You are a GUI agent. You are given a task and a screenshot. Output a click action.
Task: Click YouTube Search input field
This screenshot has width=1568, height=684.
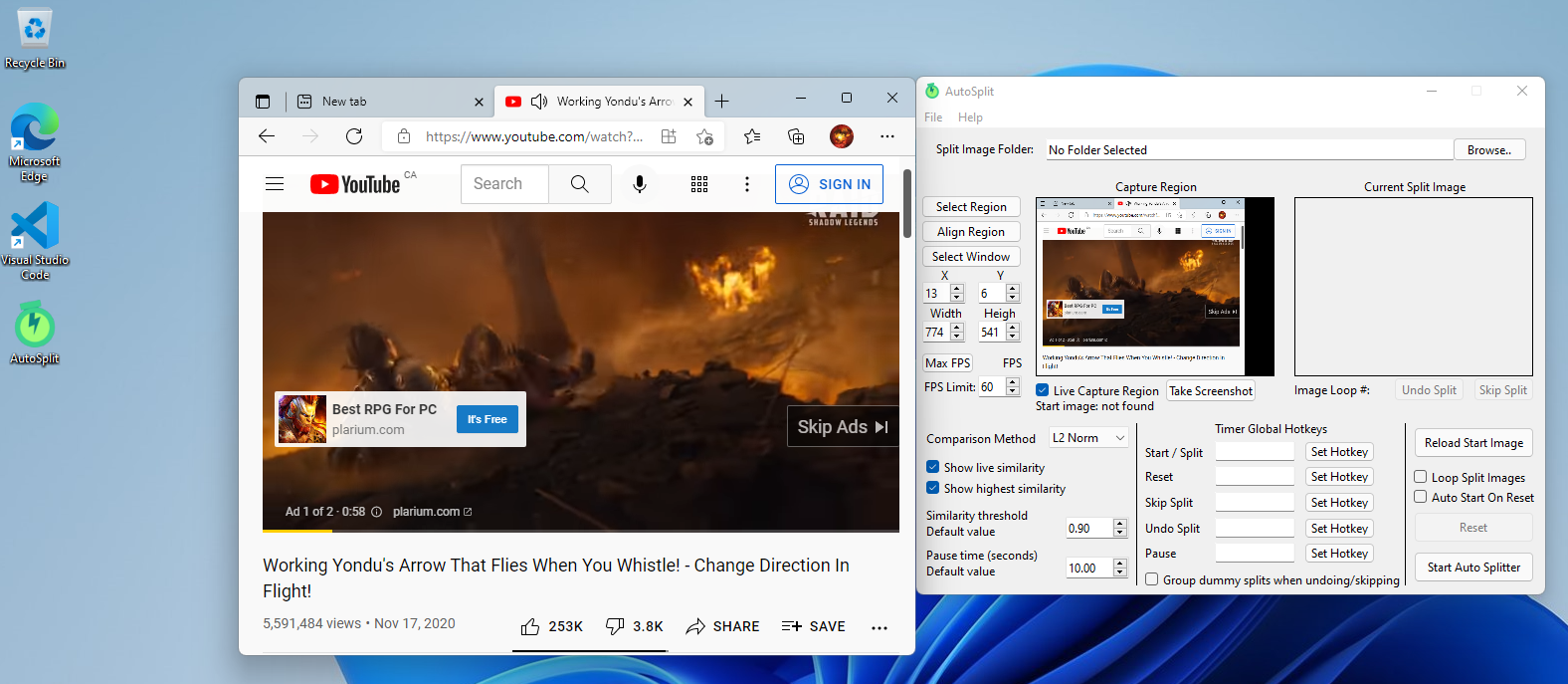pyautogui.click(x=504, y=184)
